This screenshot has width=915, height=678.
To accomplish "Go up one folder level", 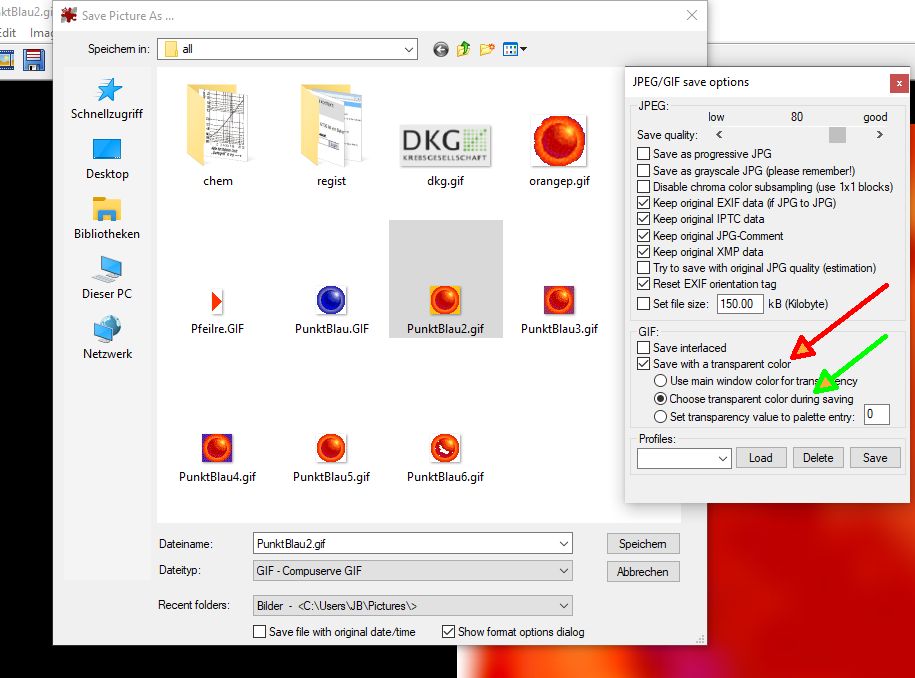I will [x=463, y=49].
